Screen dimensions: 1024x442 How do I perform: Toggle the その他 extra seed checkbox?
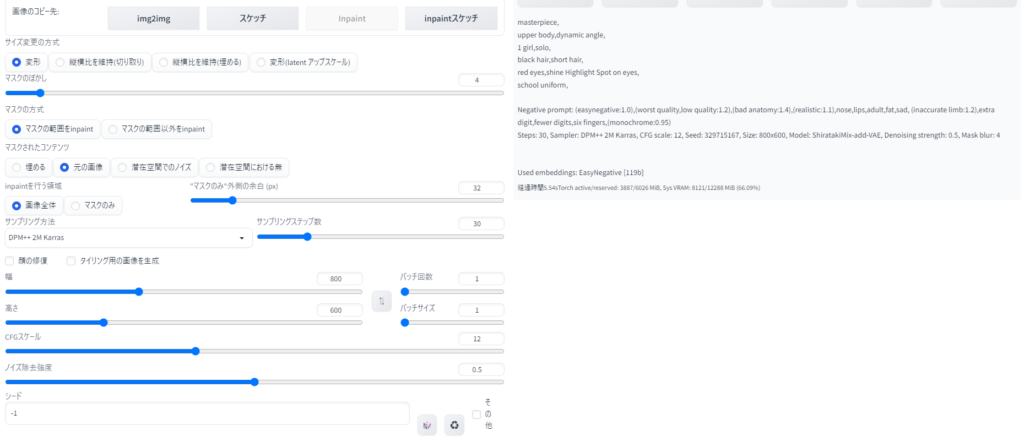click(x=476, y=414)
